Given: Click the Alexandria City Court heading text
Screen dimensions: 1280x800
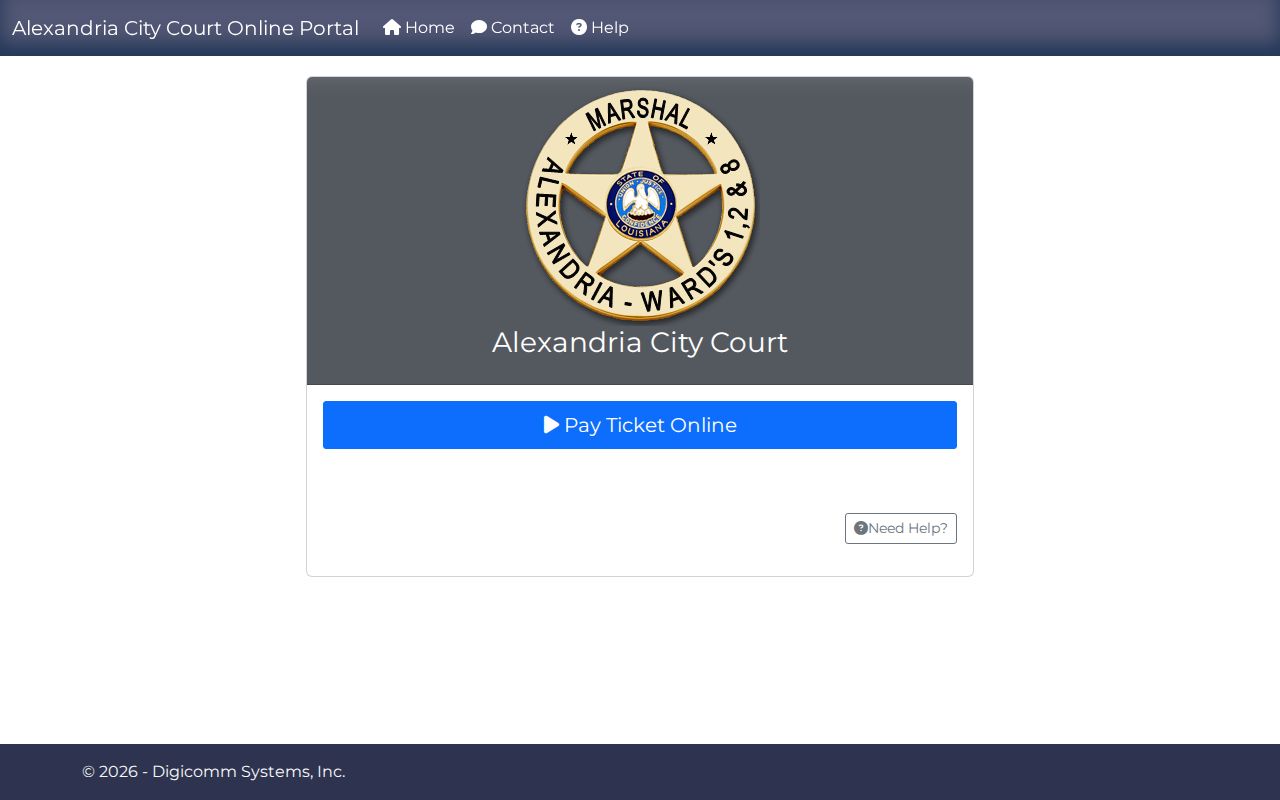Looking at the screenshot, I should click(640, 342).
